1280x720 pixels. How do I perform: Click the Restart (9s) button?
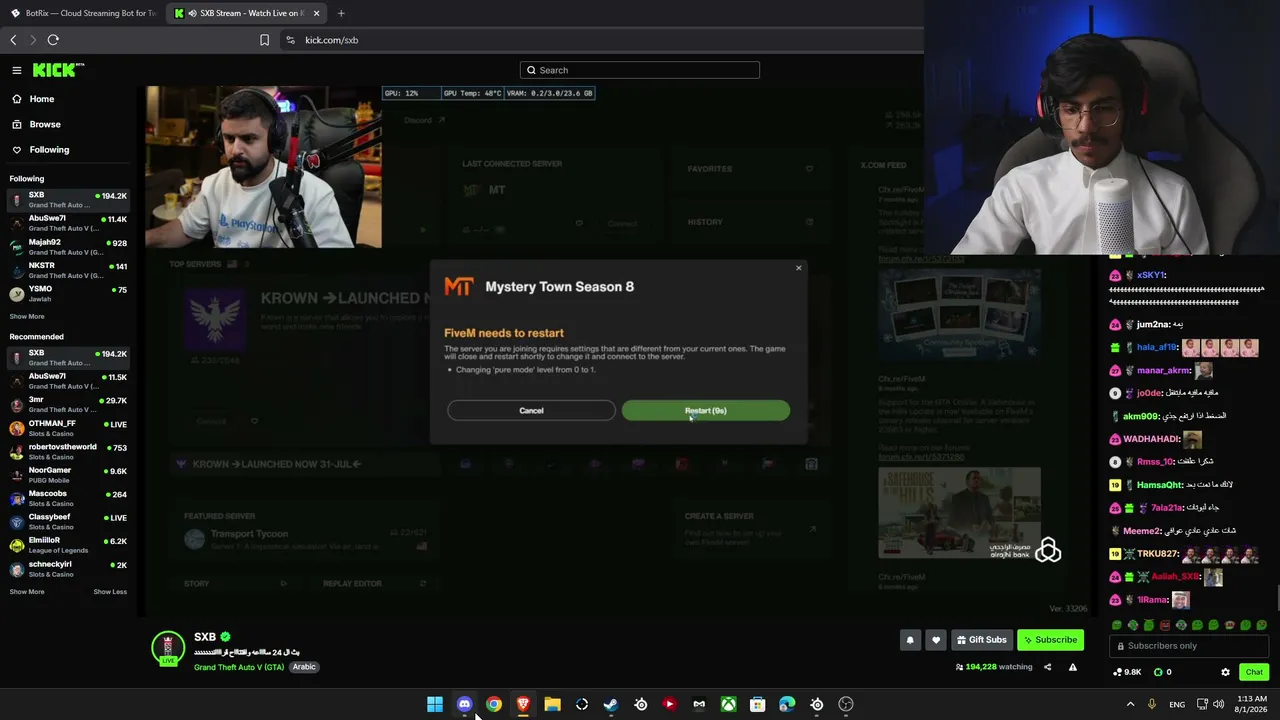click(705, 410)
